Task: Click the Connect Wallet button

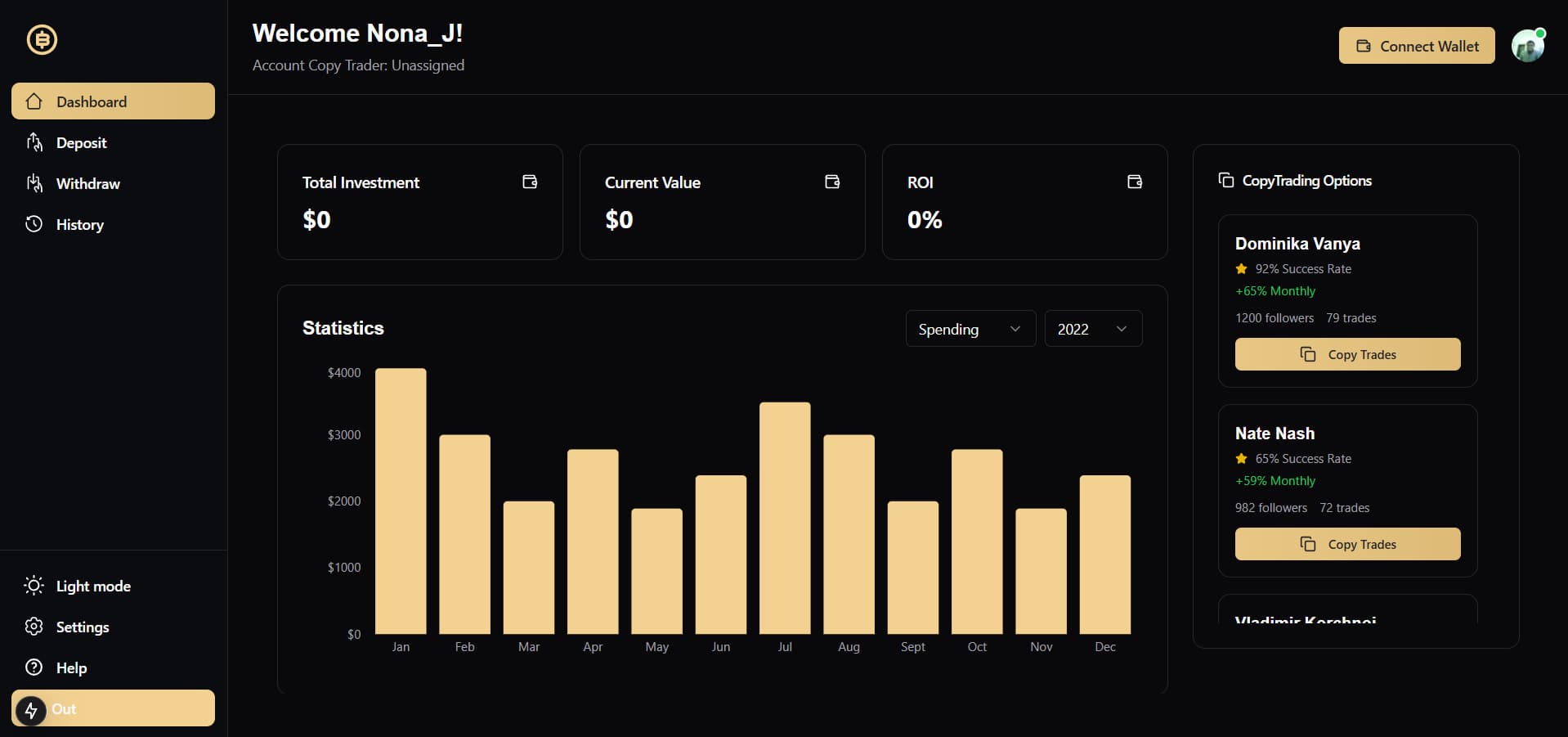Action: [1417, 46]
